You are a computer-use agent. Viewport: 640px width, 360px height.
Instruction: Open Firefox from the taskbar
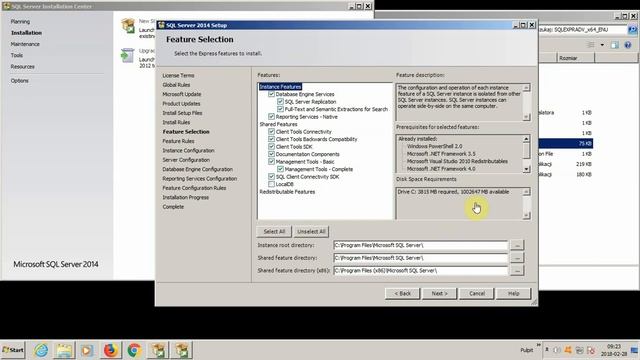coord(110,350)
